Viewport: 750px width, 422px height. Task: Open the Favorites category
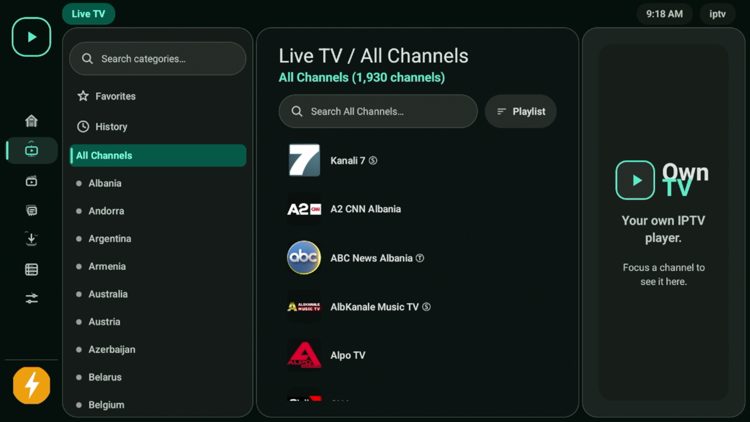click(158, 96)
